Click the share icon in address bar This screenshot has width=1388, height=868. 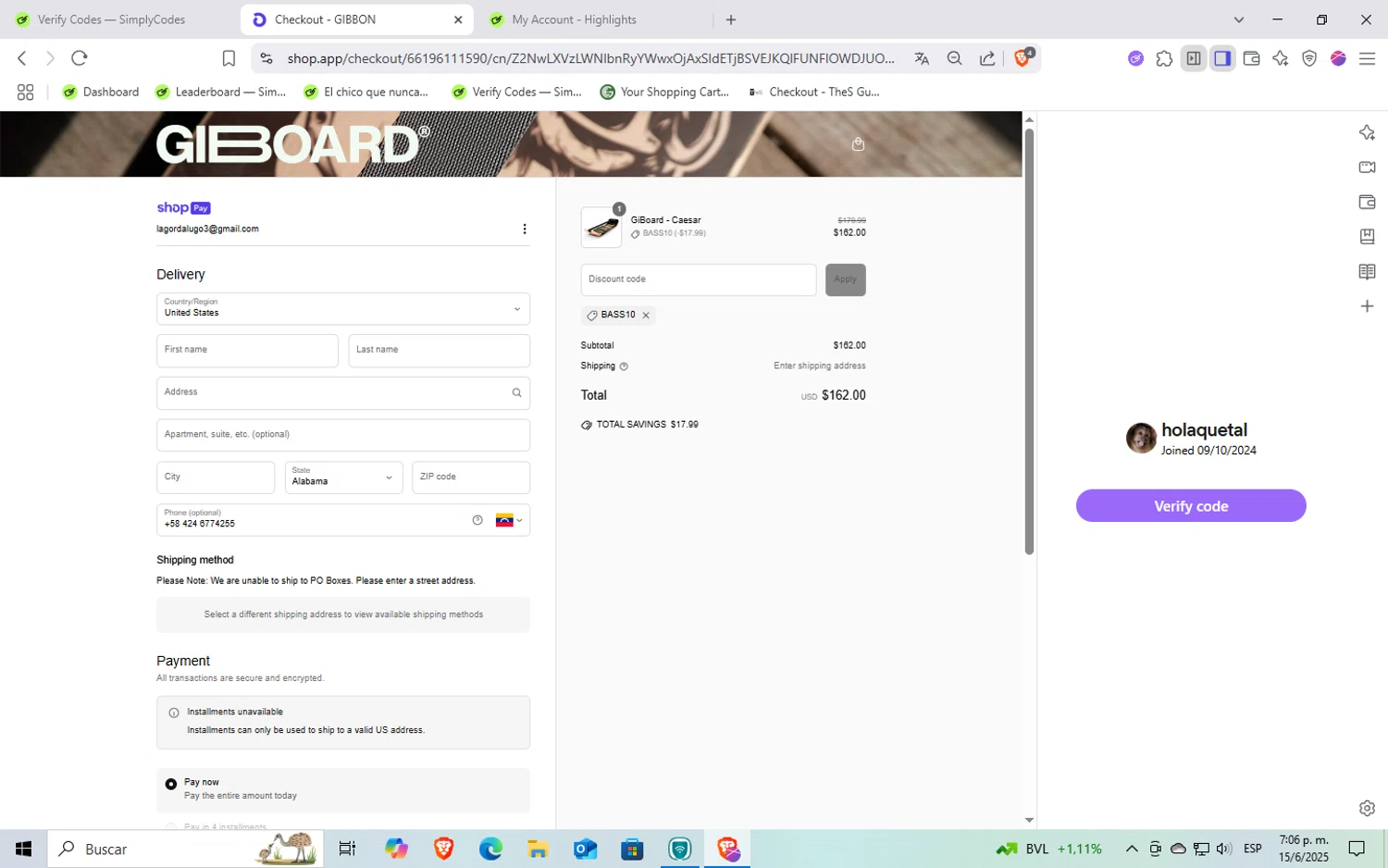[988, 58]
